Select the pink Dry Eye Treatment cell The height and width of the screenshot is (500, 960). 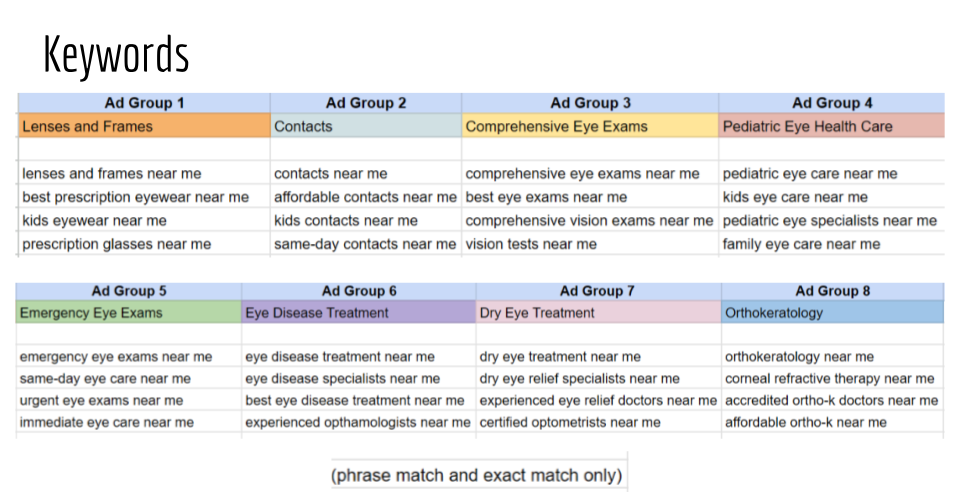tap(598, 313)
